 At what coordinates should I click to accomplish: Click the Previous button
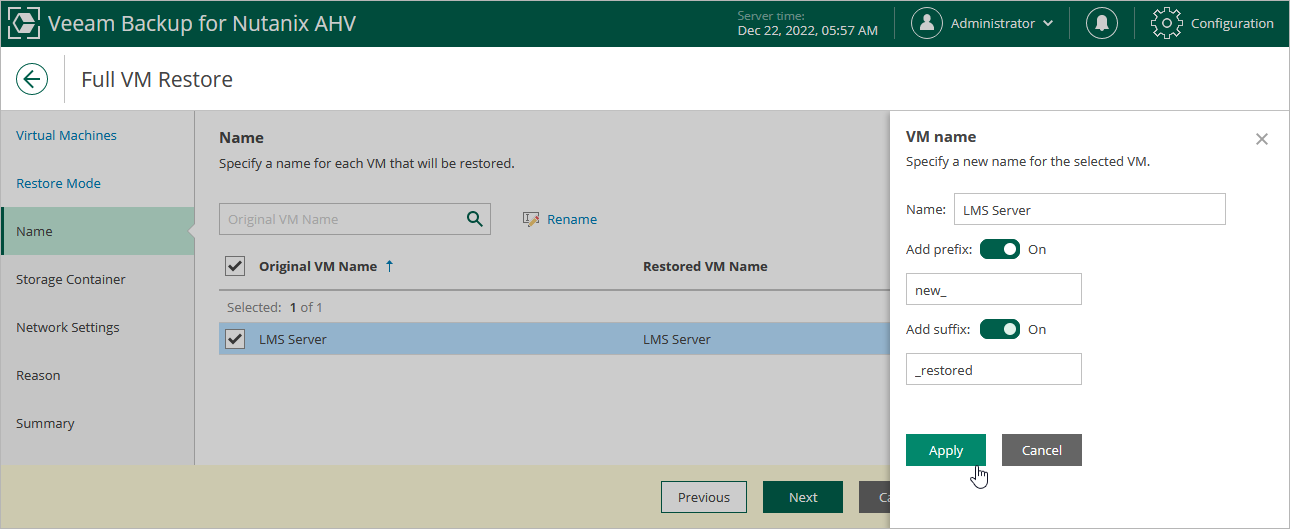tap(704, 497)
